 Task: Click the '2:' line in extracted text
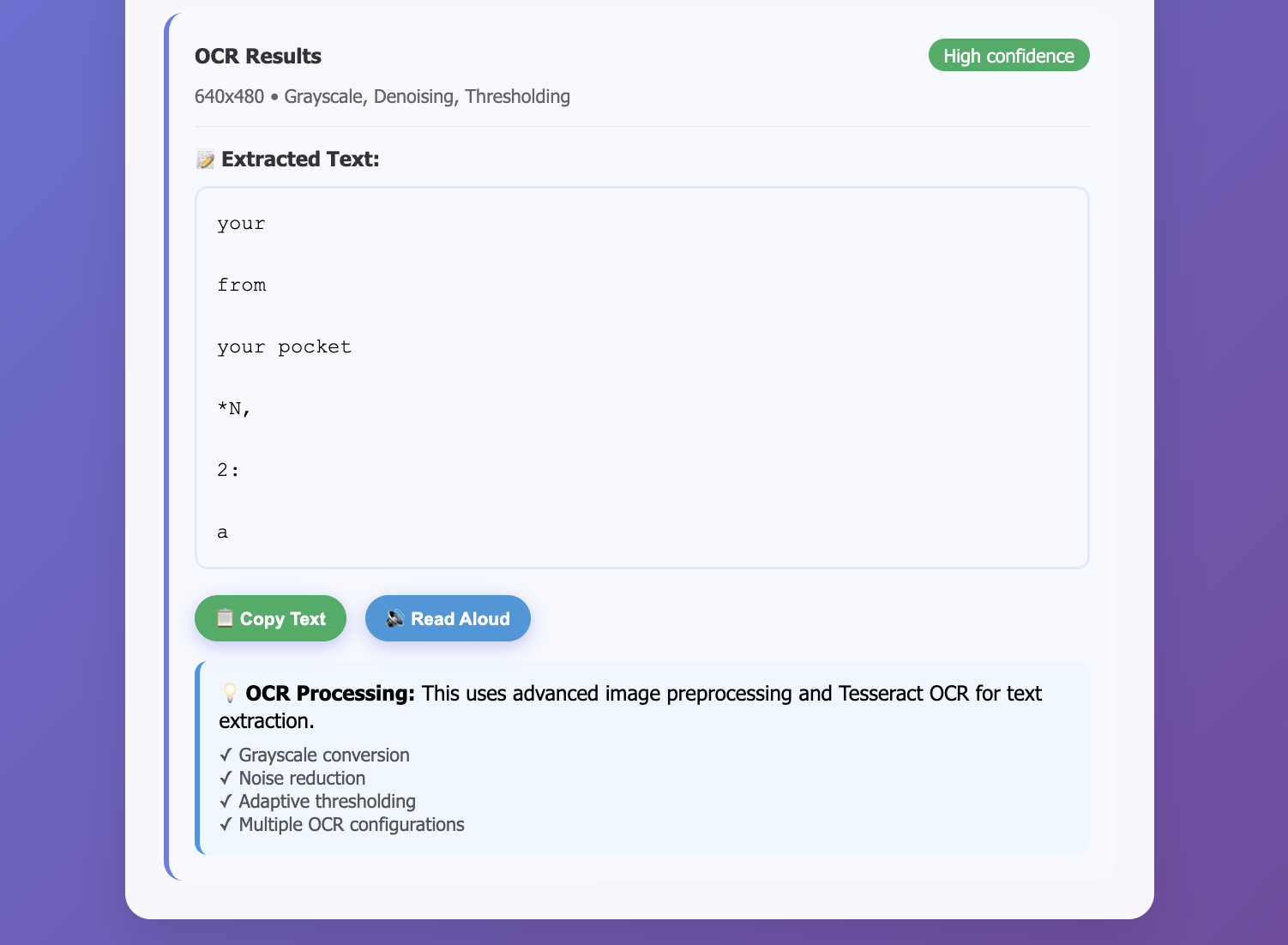tap(228, 470)
